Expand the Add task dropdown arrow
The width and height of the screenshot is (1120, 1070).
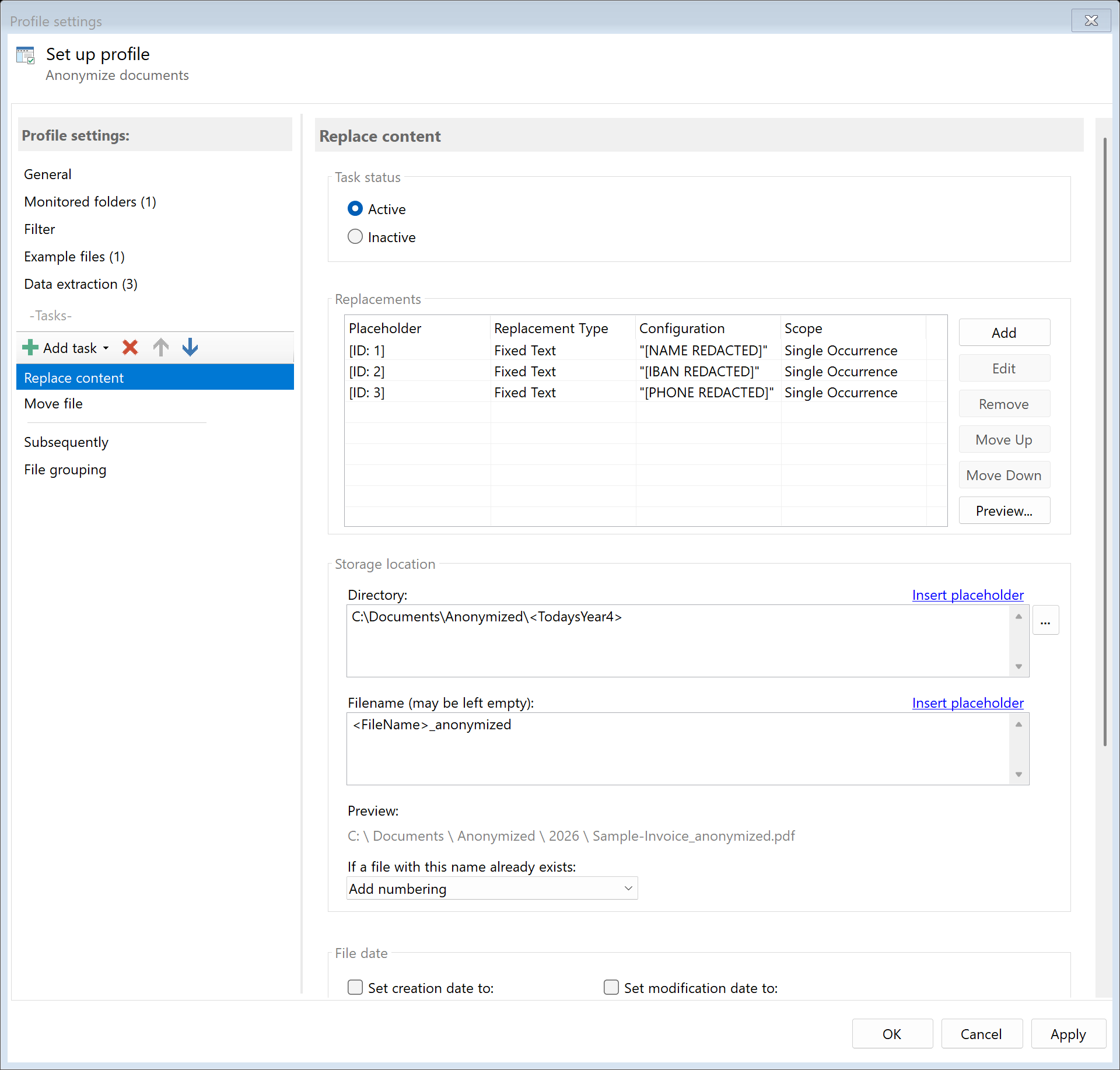(x=106, y=347)
